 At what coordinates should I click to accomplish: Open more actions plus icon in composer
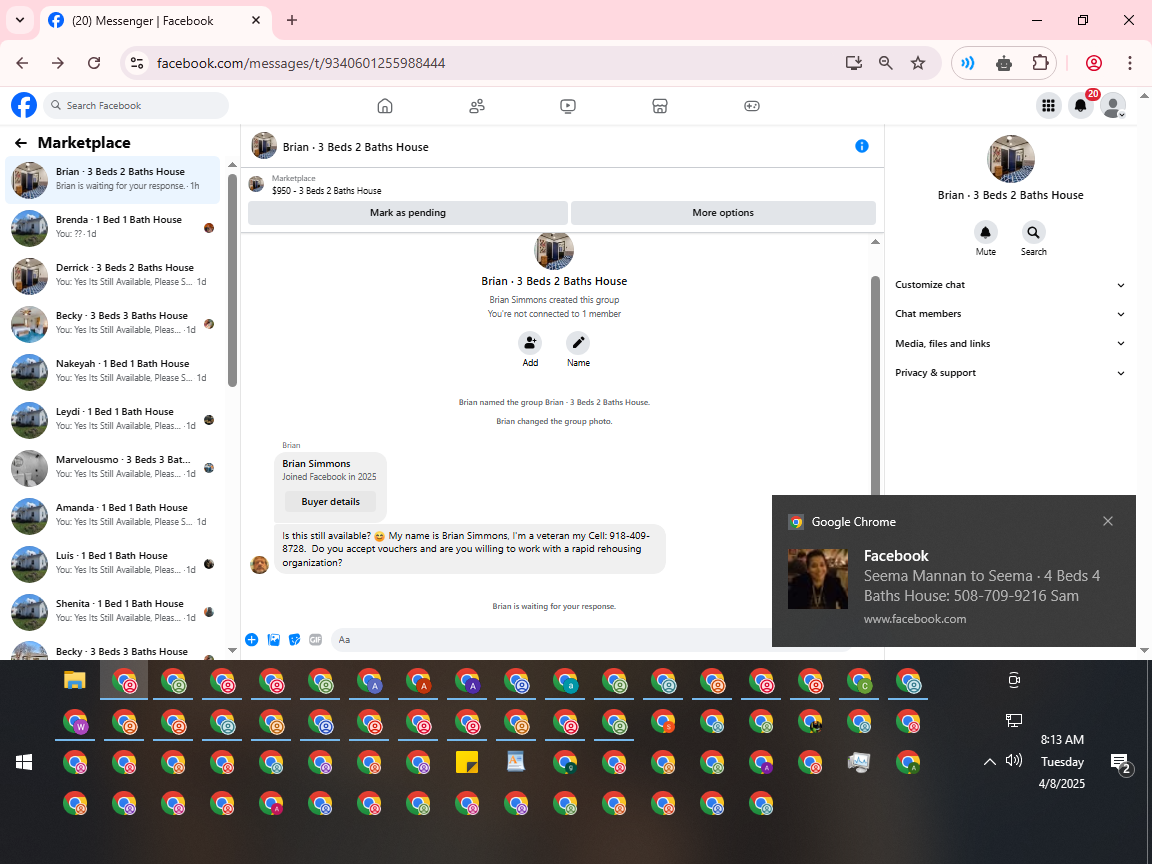click(251, 639)
